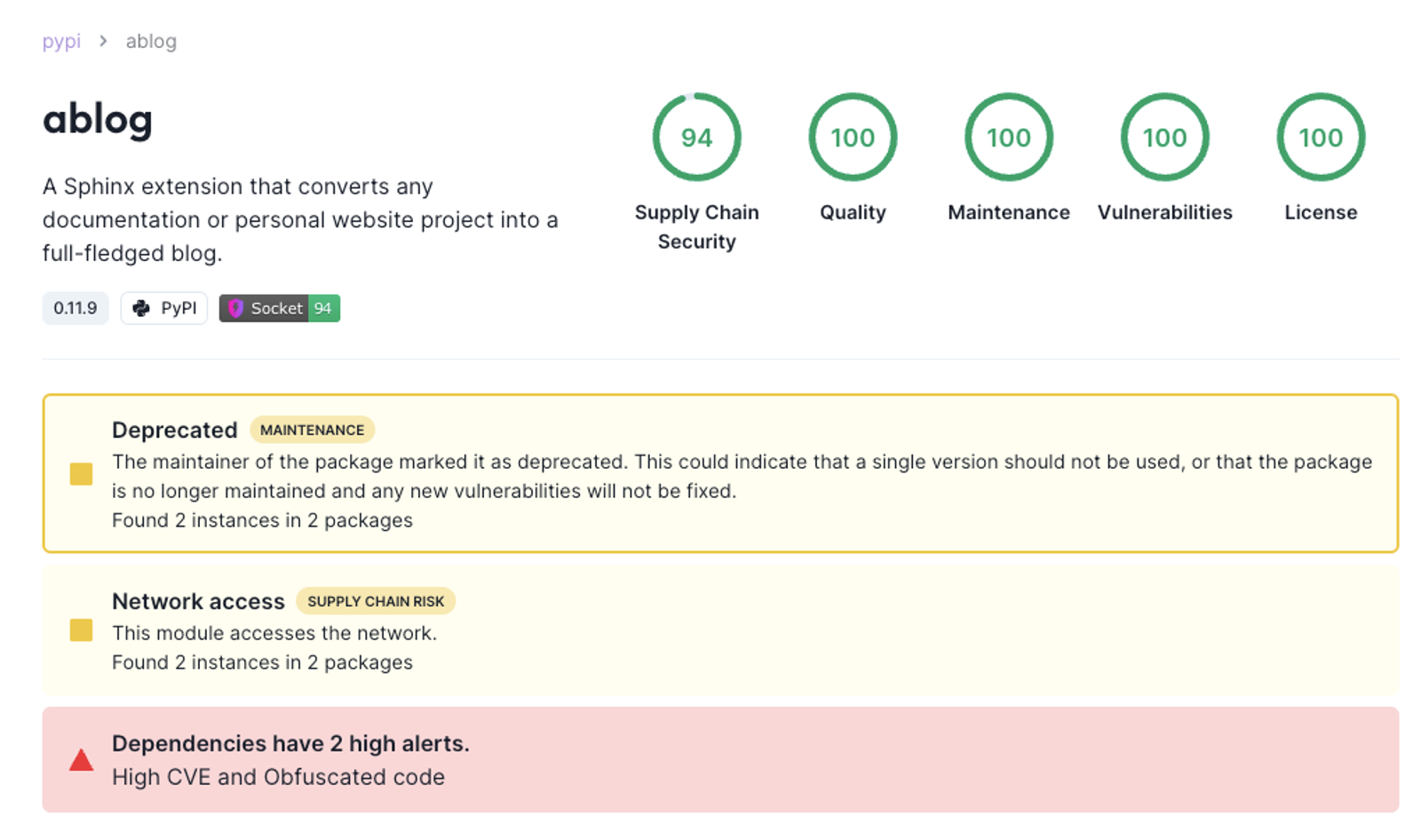Viewport: 1421px width, 840px height.
Task: Open the Vulnerabilities score circle
Action: pyautogui.click(x=1164, y=137)
